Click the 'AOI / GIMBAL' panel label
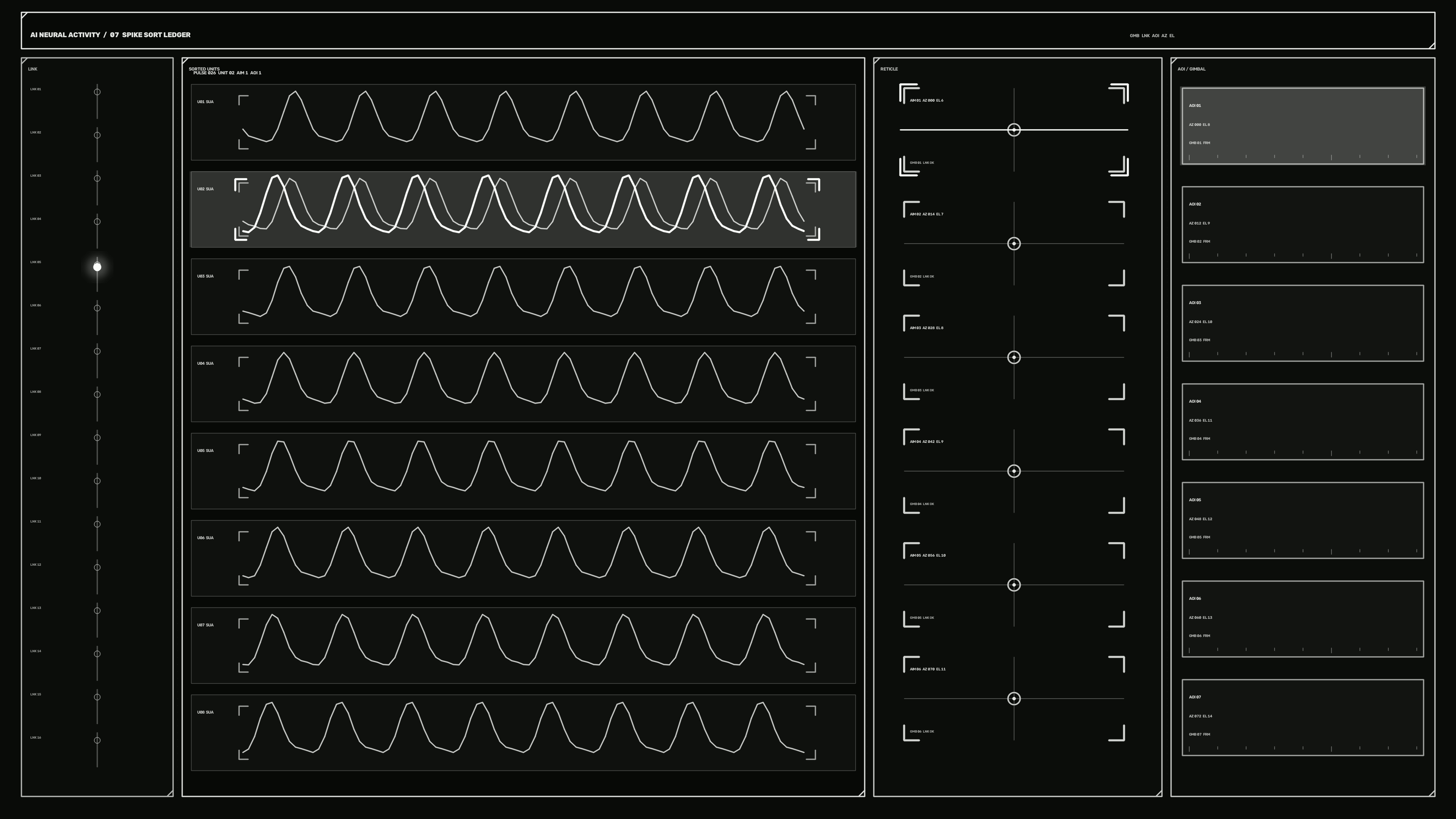1456x819 pixels. click(1191, 69)
